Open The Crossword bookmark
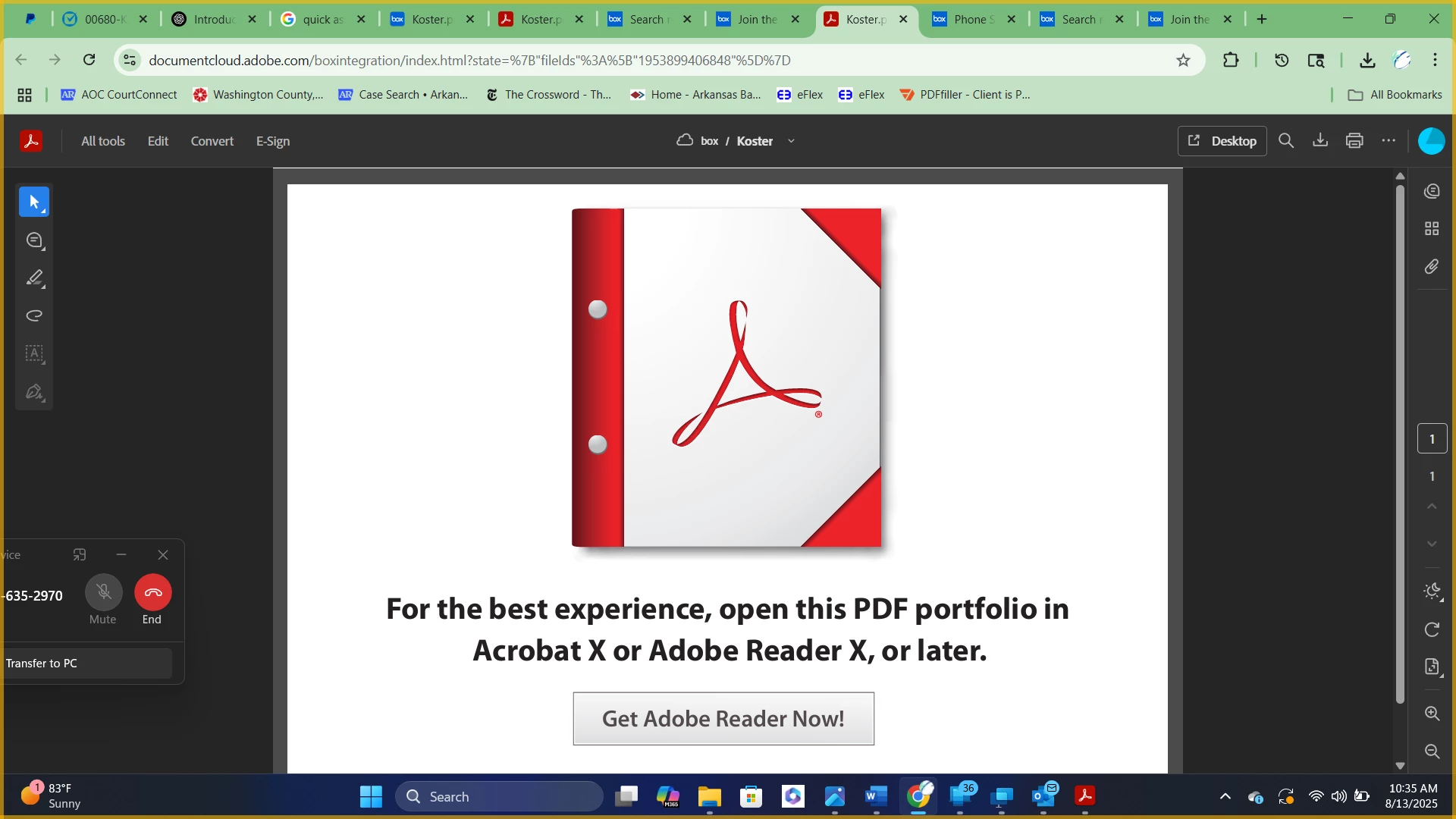The width and height of the screenshot is (1456, 819). click(x=548, y=95)
